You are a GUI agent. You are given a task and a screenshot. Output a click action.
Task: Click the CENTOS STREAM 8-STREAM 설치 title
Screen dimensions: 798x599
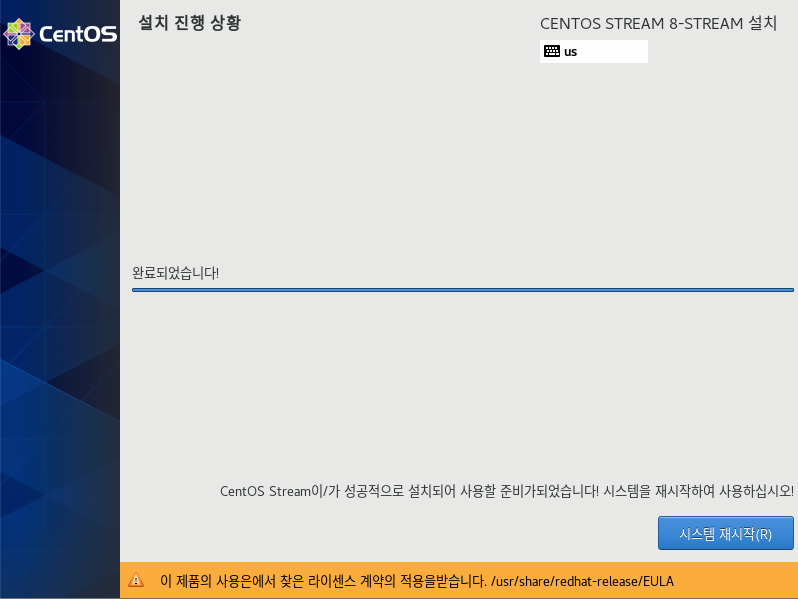(x=658, y=23)
